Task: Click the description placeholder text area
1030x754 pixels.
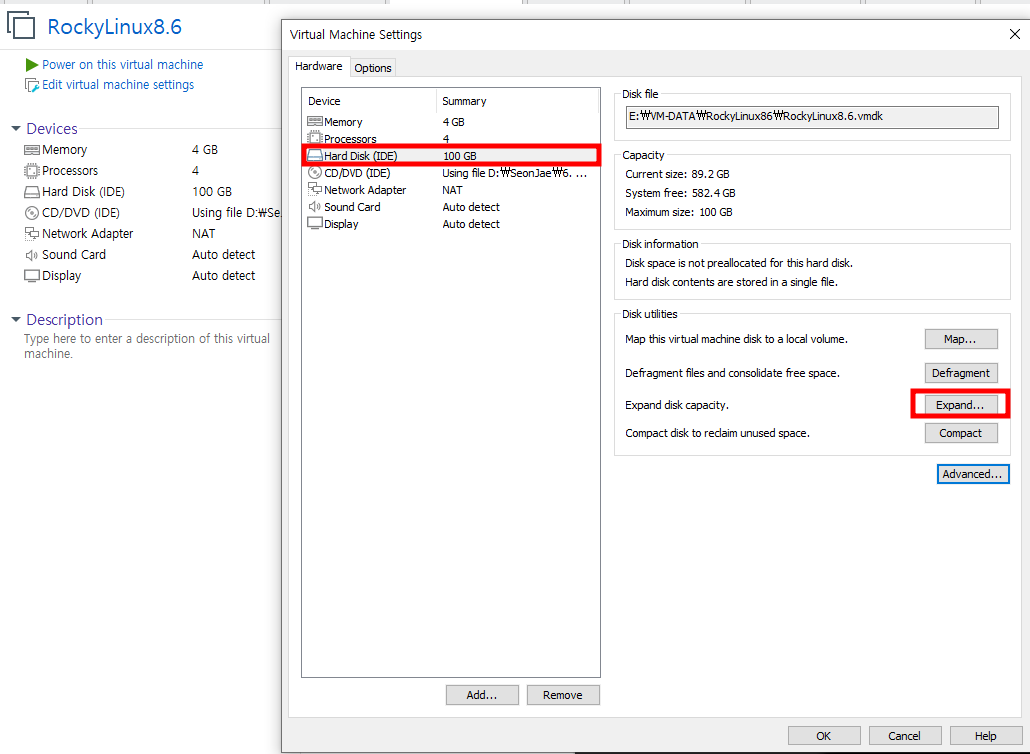Action: tap(147, 346)
